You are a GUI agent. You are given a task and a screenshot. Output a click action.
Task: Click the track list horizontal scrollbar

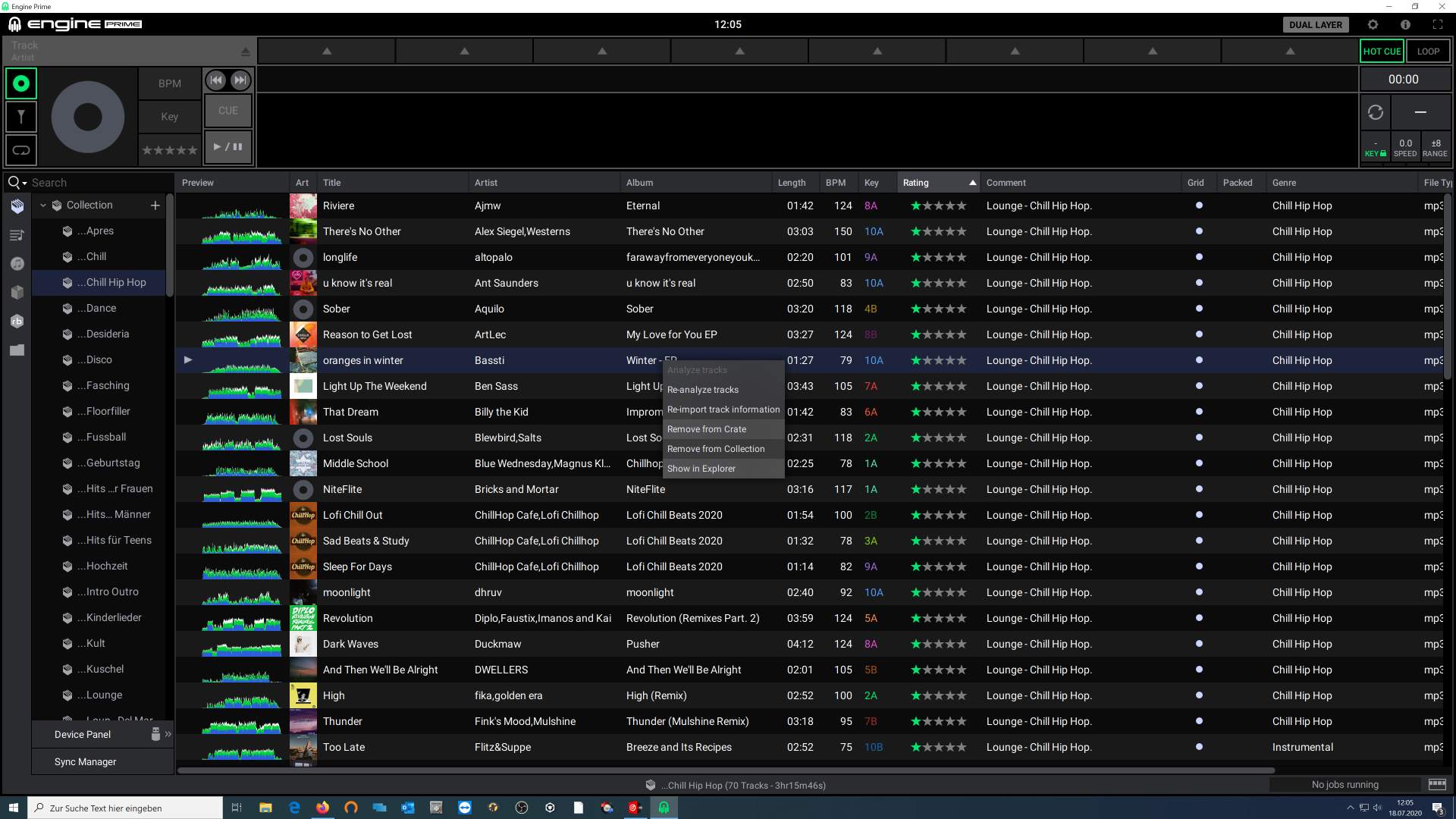click(726, 770)
